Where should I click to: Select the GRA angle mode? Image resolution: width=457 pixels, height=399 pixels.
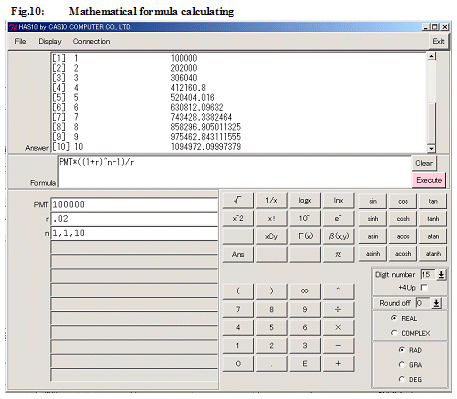pos(402,365)
